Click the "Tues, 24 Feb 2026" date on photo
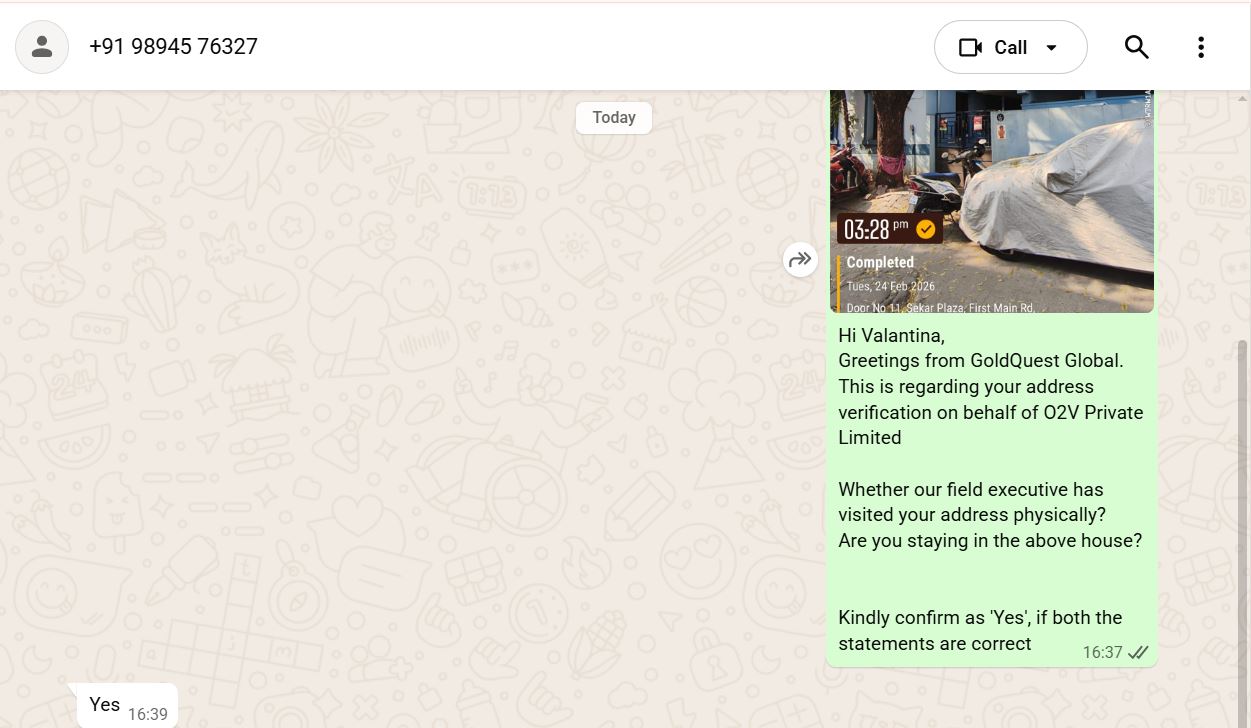This screenshot has width=1251, height=728. point(891,286)
